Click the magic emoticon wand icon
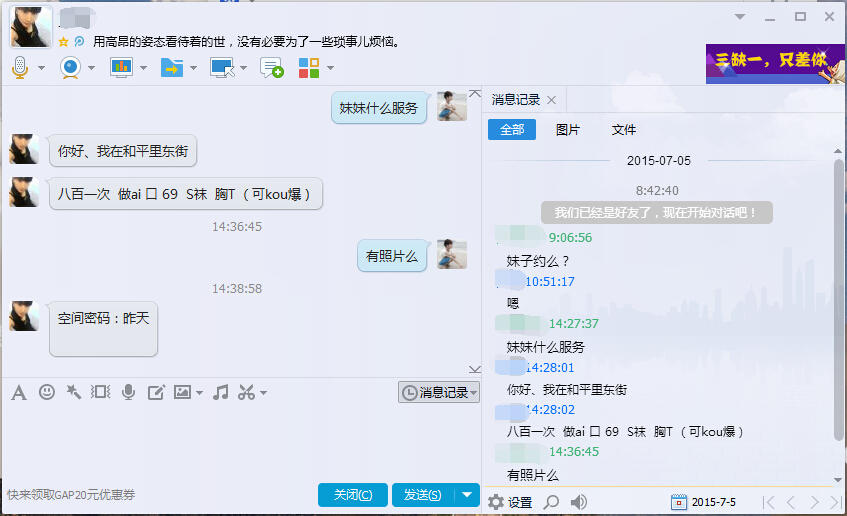This screenshot has height=516, width=847. (x=73, y=392)
